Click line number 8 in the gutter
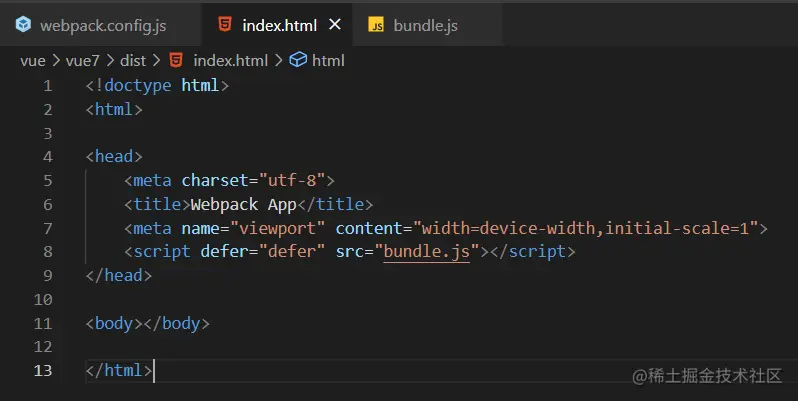Screen dimensions: 798x401 [48, 251]
